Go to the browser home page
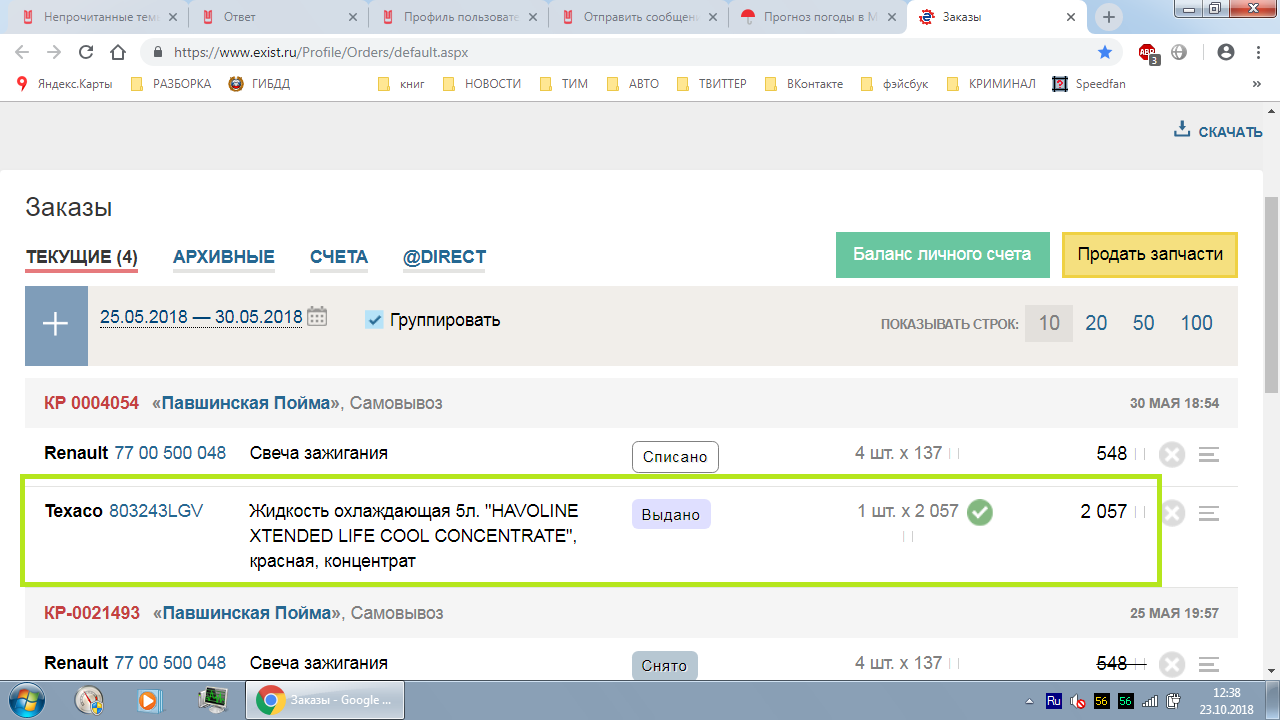Viewport: 1280px width, 720px height. pyautogui.click(x=118, y=52)
